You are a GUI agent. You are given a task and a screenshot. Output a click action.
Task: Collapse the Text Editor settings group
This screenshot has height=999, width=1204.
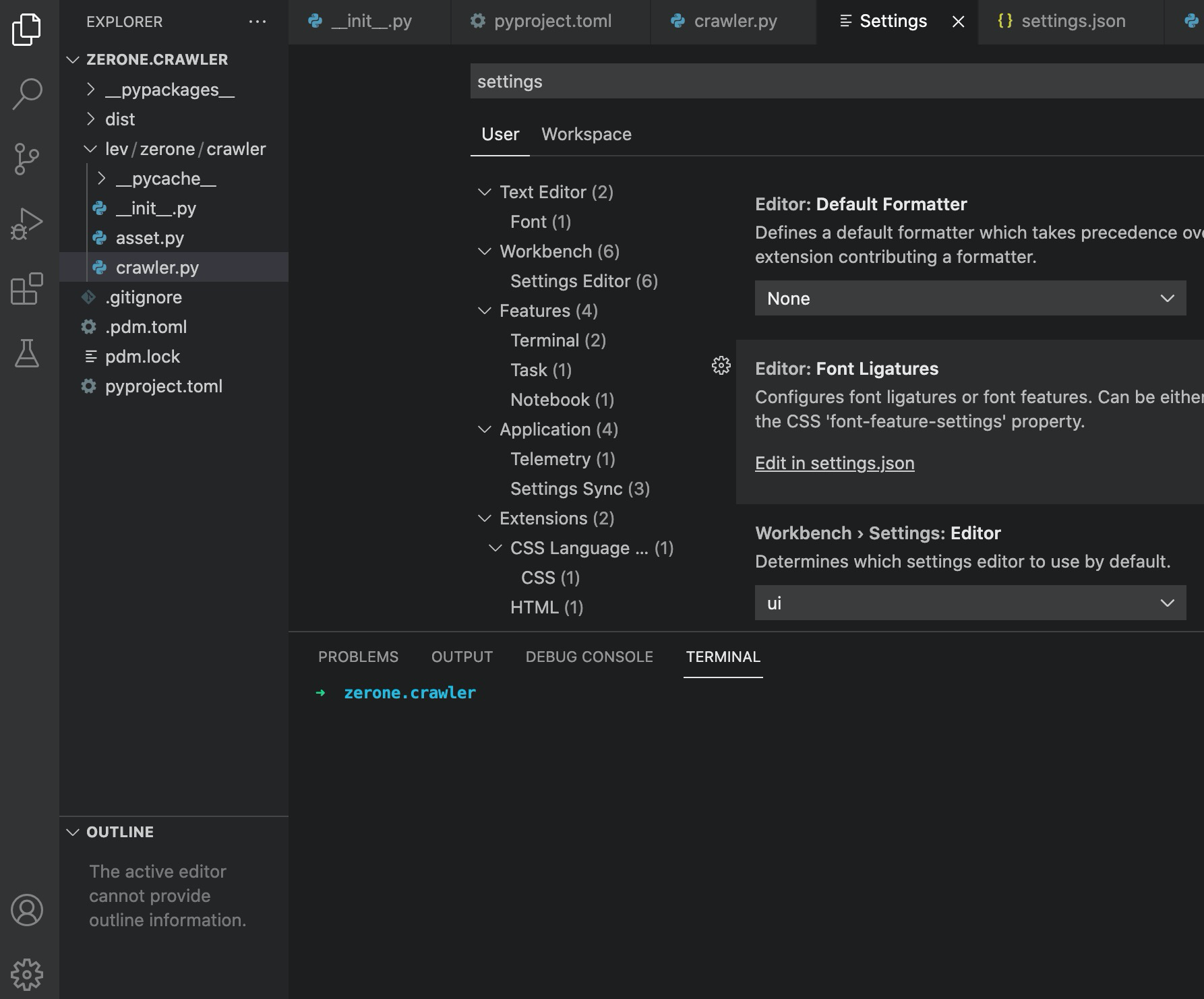click(x=484, y=192)
